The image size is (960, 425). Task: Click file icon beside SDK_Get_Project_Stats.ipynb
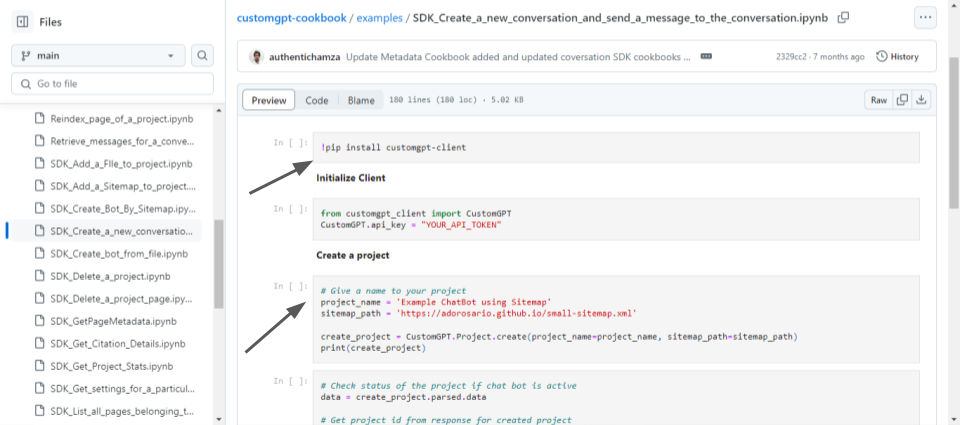[x=40, y=366]
